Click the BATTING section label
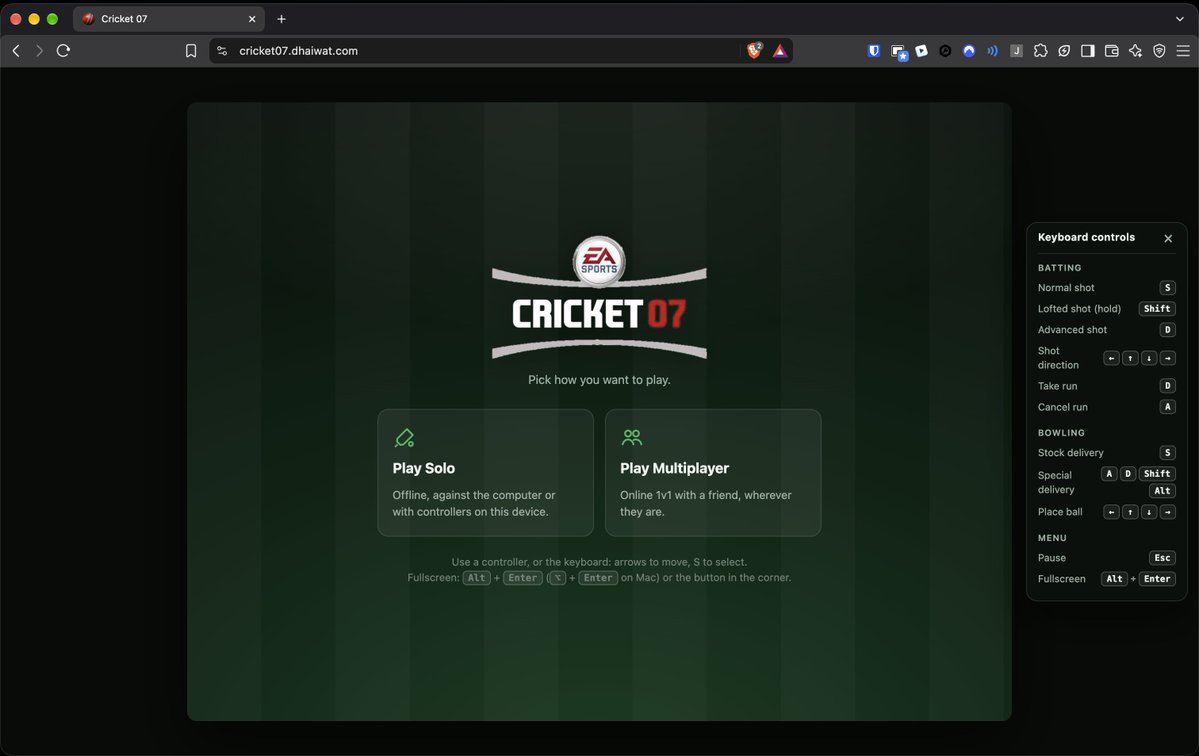 point(1059,268)
